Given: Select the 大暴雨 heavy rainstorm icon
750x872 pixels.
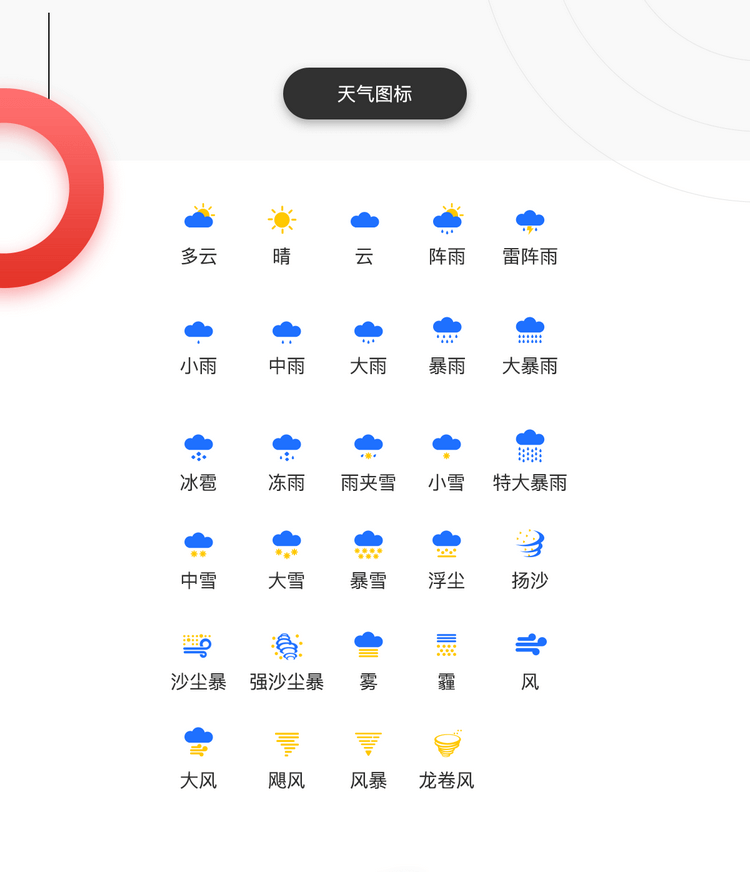Looking at the screenshot, I should point(530,330).
